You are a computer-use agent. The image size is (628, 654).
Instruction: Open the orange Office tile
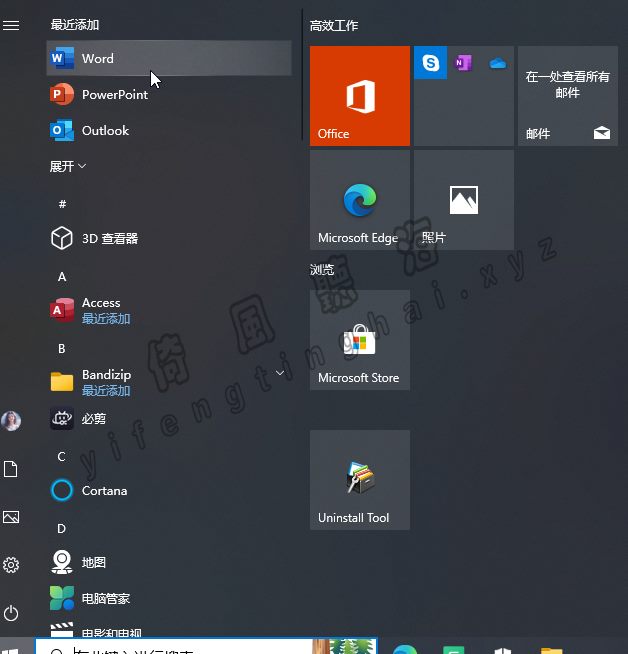pos(359,96)
